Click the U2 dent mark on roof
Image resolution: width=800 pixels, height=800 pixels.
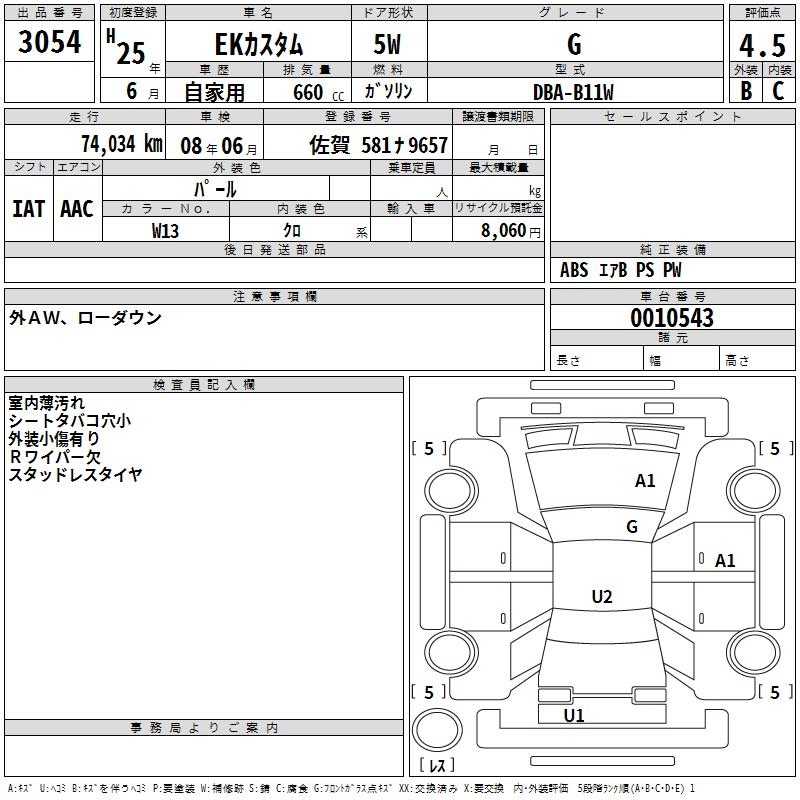tap(602, 596)
